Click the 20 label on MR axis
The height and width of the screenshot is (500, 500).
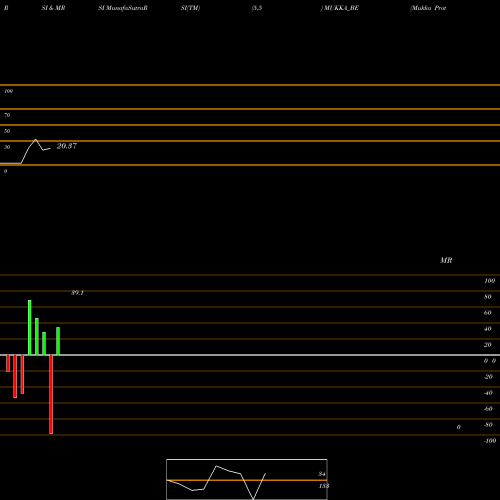point(488,345)
